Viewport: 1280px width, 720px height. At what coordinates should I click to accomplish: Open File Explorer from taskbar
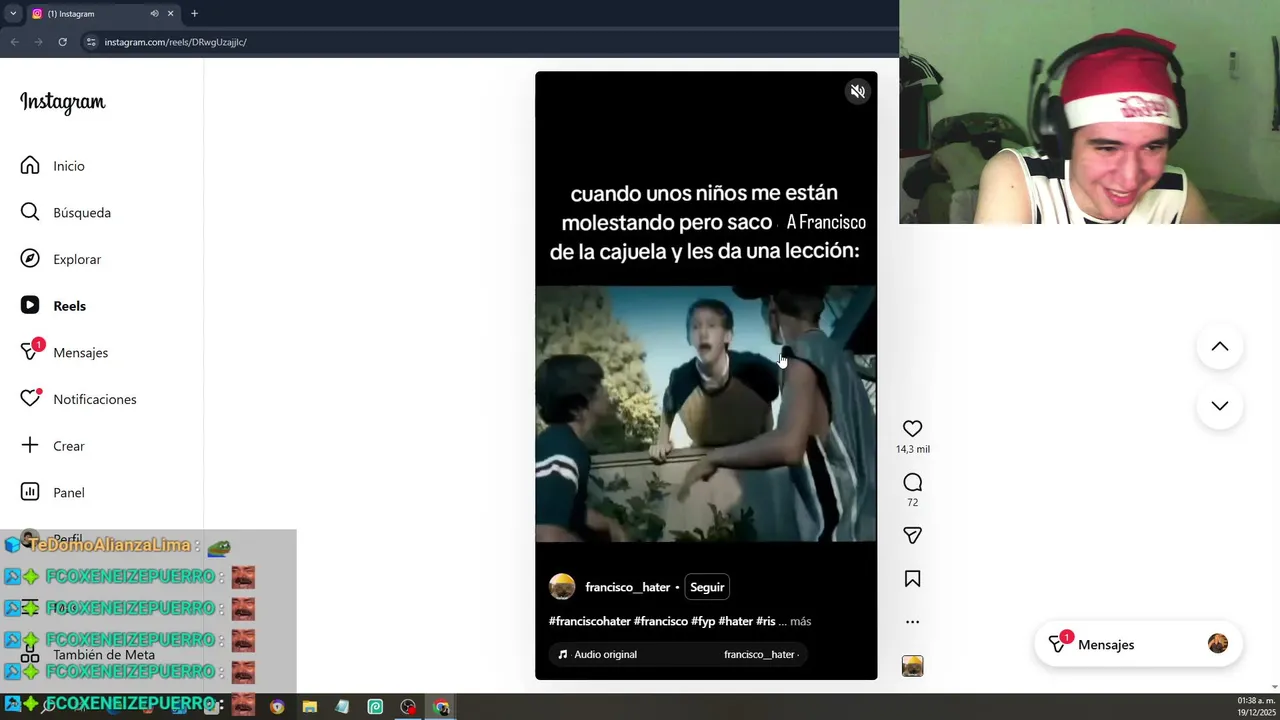(310, 707)
